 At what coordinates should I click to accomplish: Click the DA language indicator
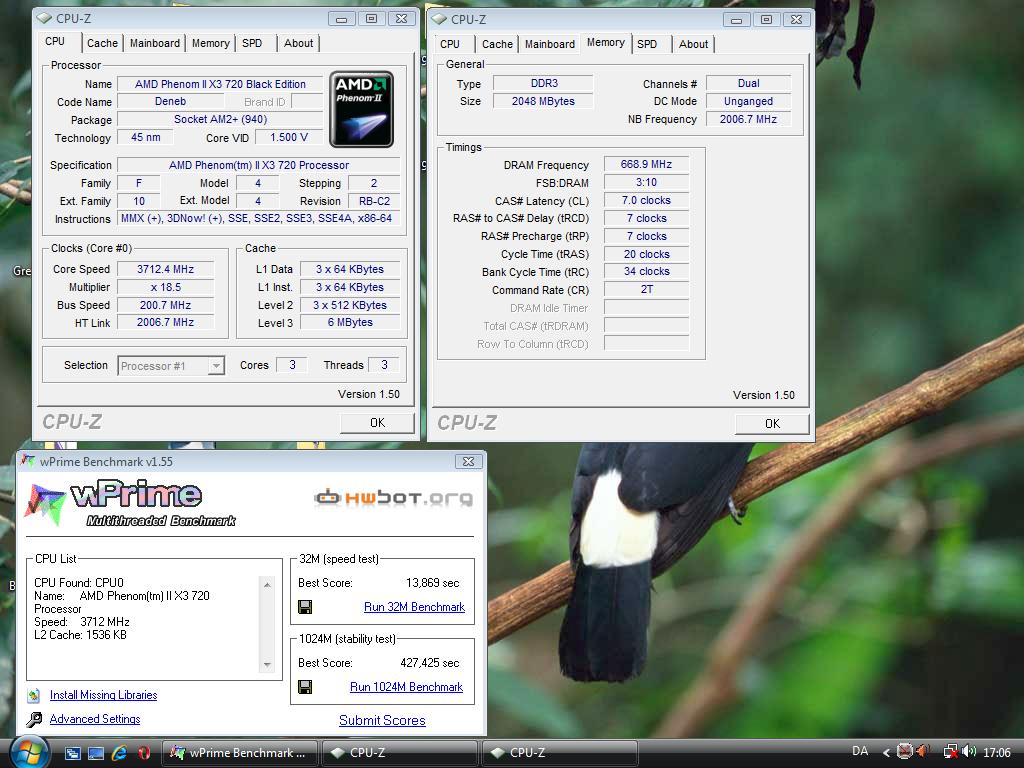(860, 752)
